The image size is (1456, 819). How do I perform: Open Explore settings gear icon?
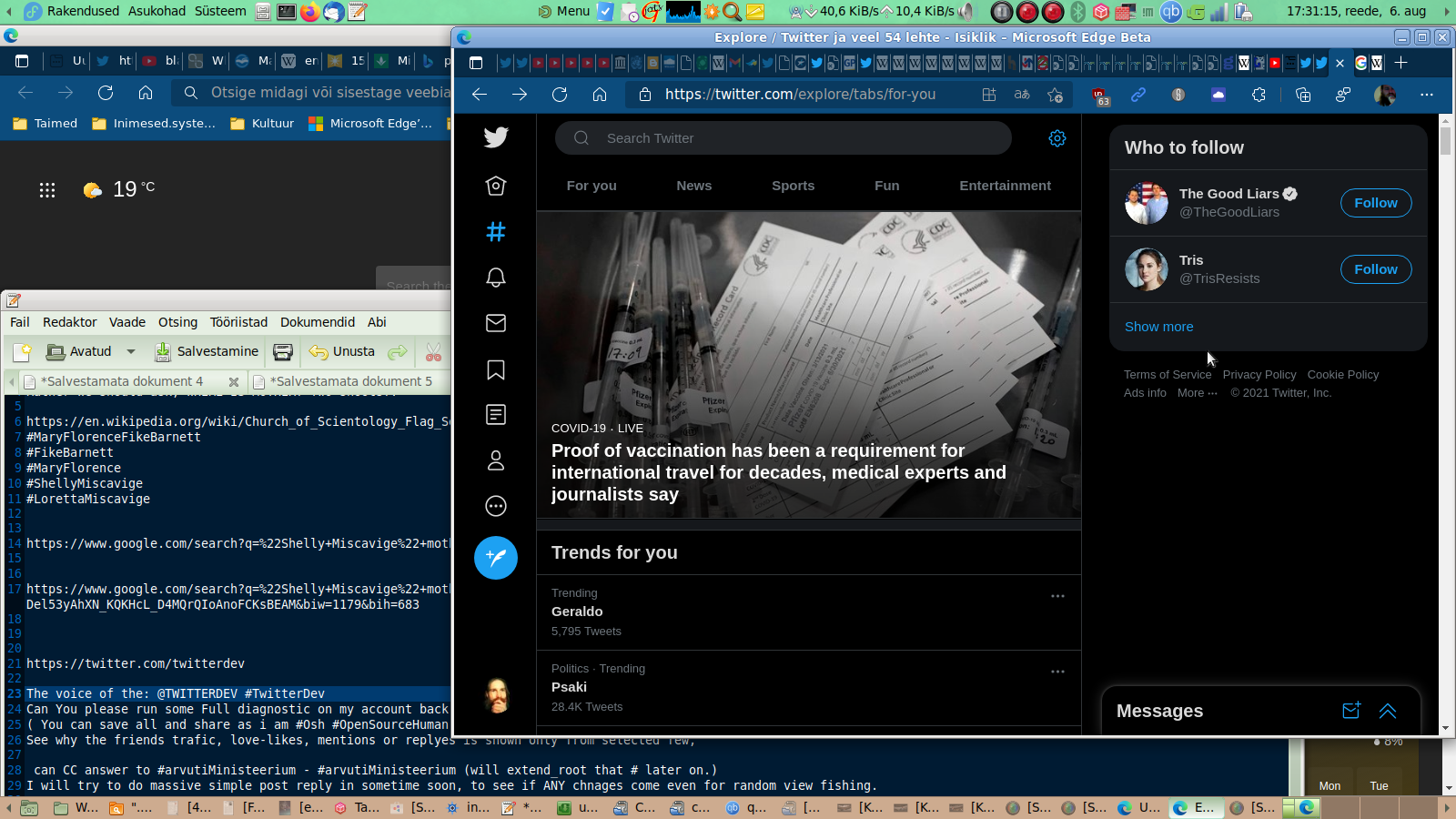[1057, 138]
